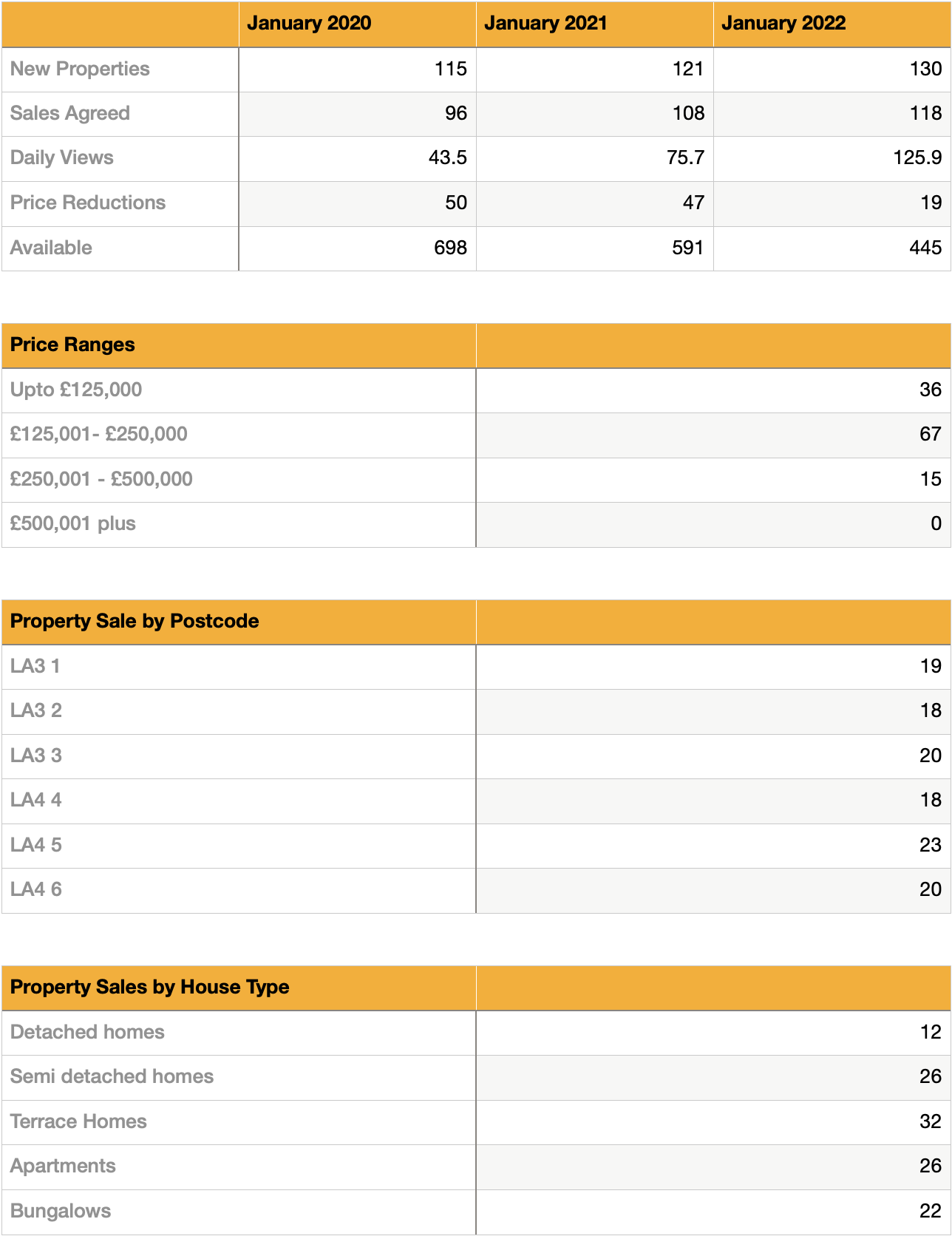Screen dimensions: 952x1236
Task: Select the LA3 1 postcode cell
Action: [x=35, y=666]
